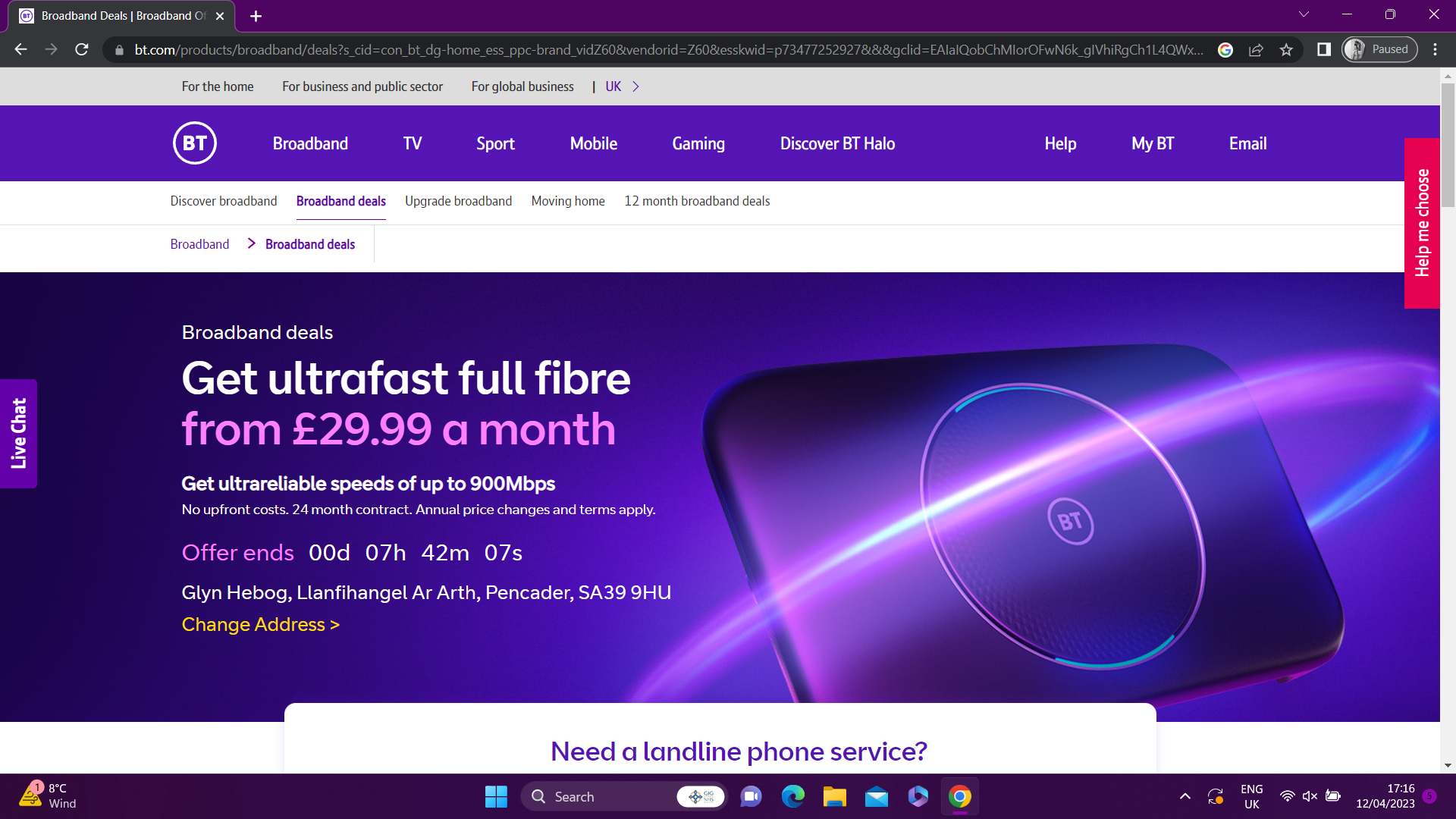Click the BT logo home icon

pyautogui.click(x=195, y=143)
